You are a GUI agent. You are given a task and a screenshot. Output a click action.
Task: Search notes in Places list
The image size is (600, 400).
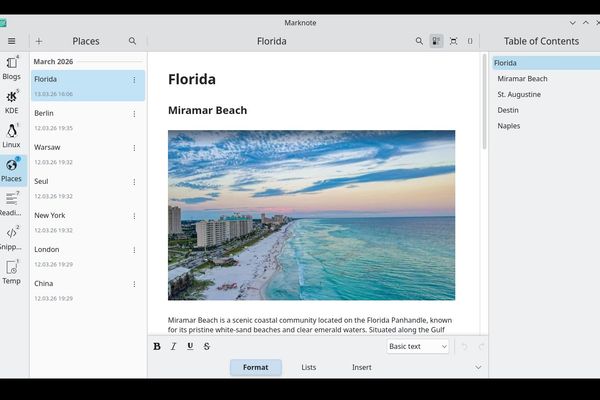click(x=132, y=41)
